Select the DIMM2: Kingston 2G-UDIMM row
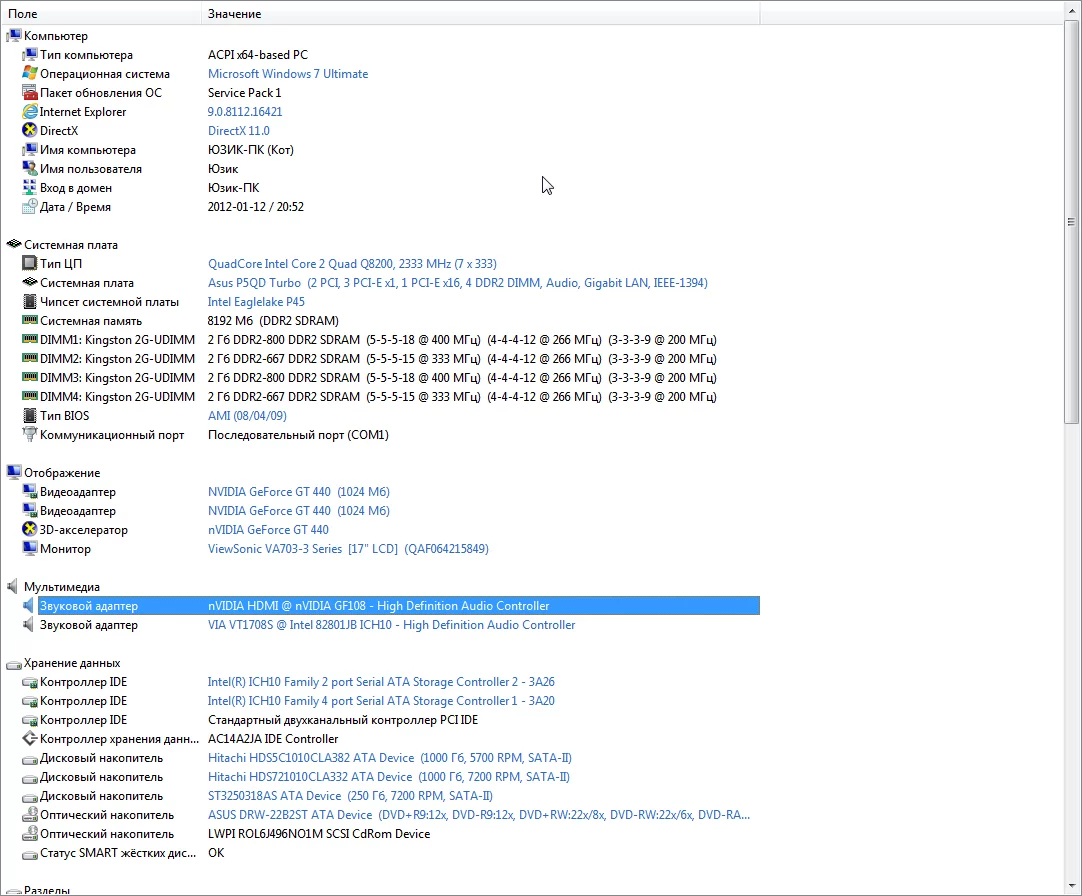 (117, 359)
